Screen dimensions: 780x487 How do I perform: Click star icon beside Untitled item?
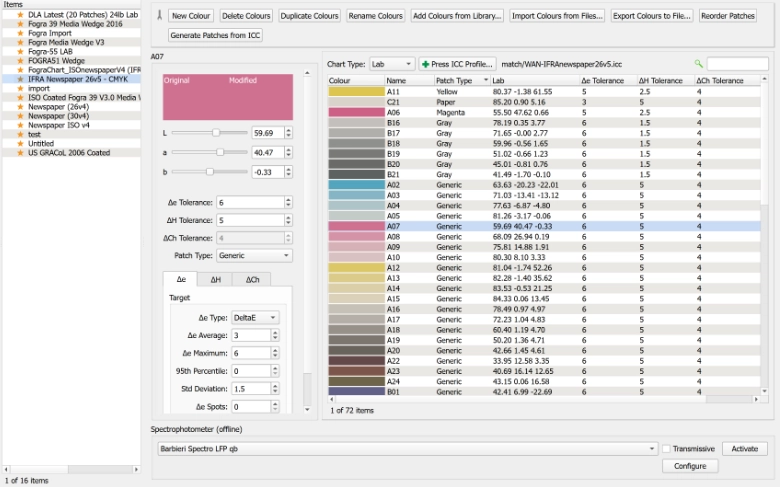[20, 143]
